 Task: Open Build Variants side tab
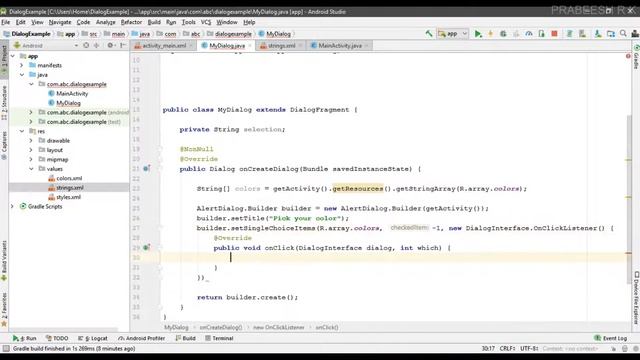(4, 260)
